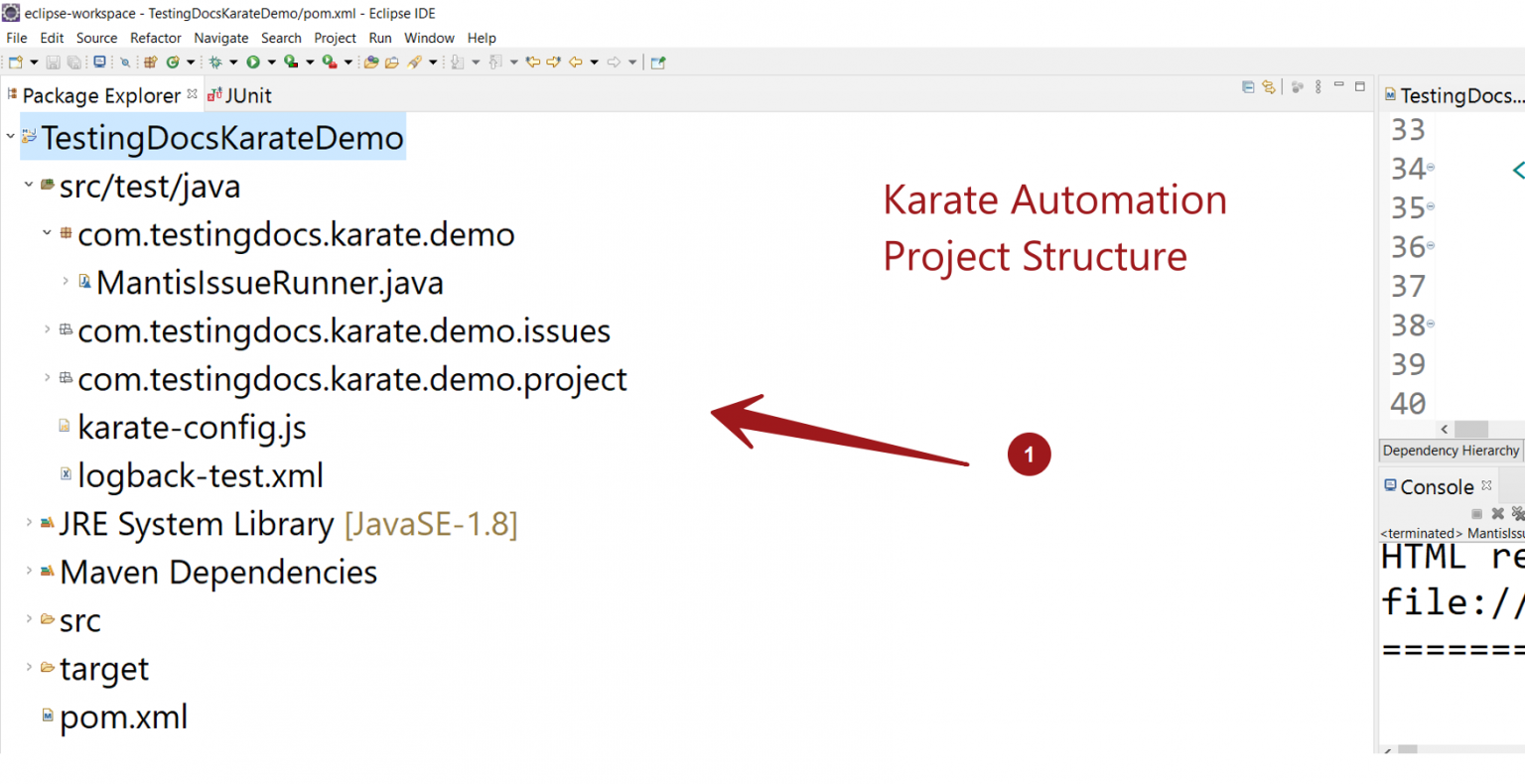Expand the com.testingdocs.karate.demo.issues package
Viewport: 1525px width, 784px height.
47,329
